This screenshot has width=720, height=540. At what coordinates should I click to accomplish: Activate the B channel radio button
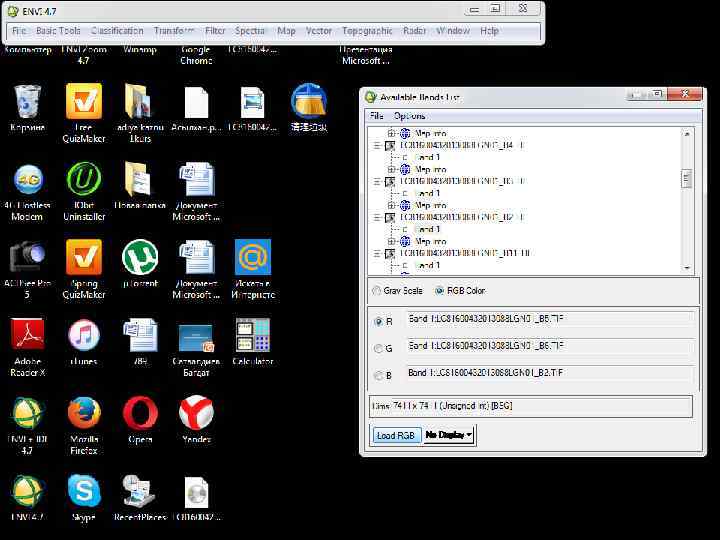pos(378,376)
